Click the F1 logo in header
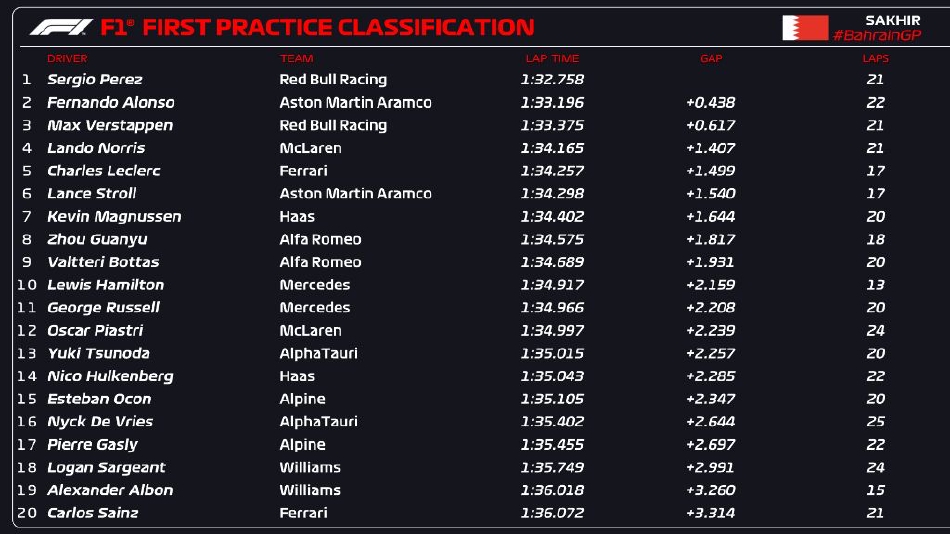This screenshot has width=950, height=534. click(61, 27)
